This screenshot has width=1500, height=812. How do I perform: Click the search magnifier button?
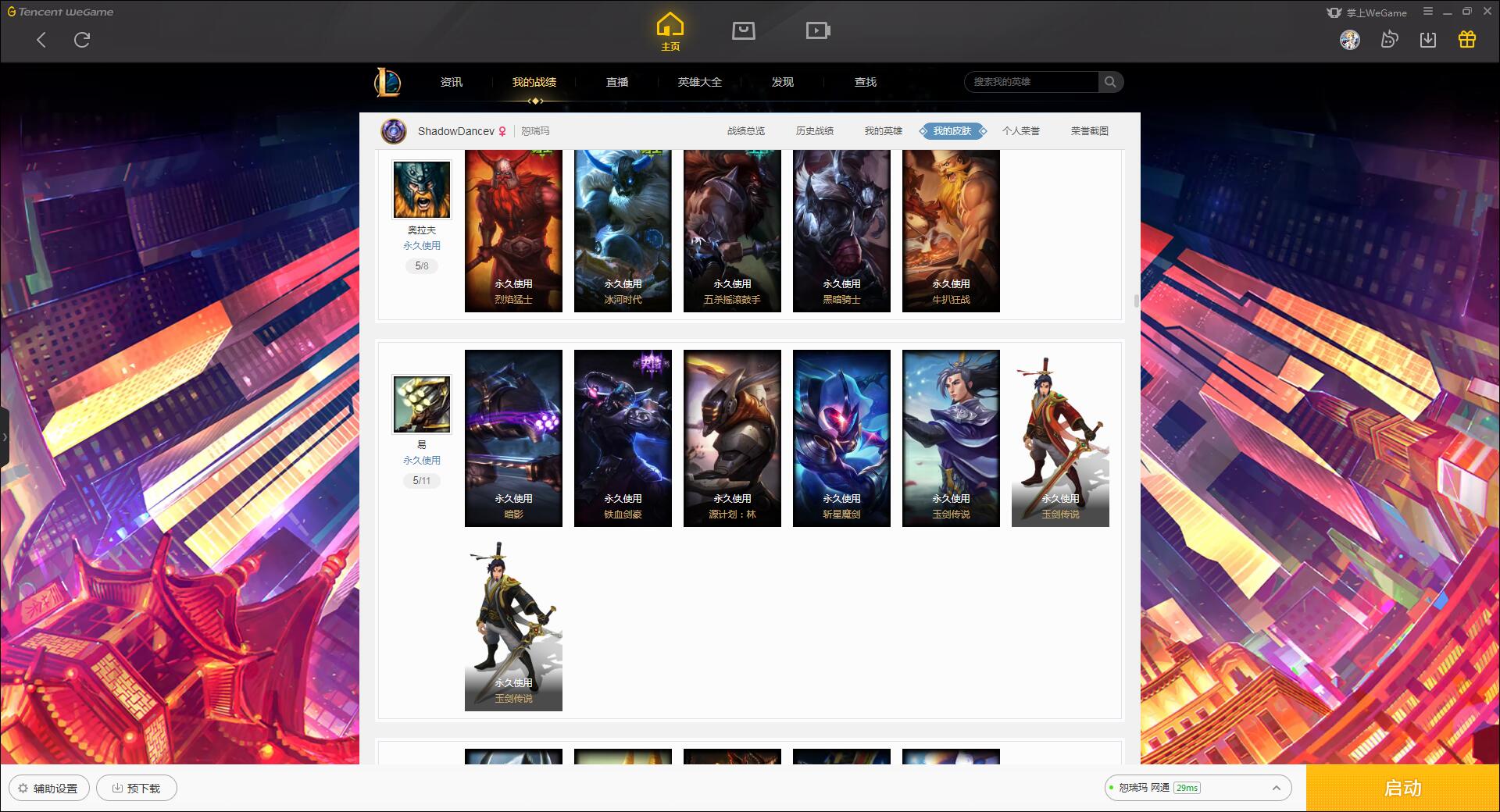pos(1110,82)
